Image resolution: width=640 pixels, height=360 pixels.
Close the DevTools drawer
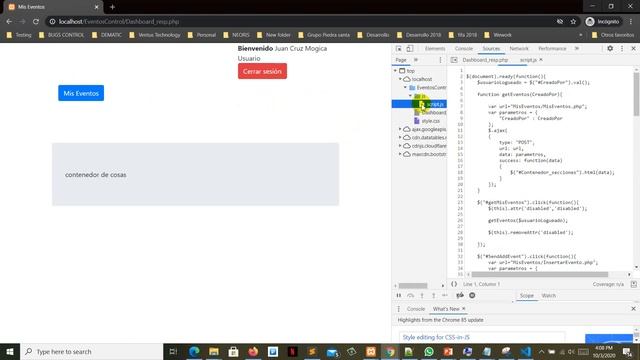(x=633, y=309)
